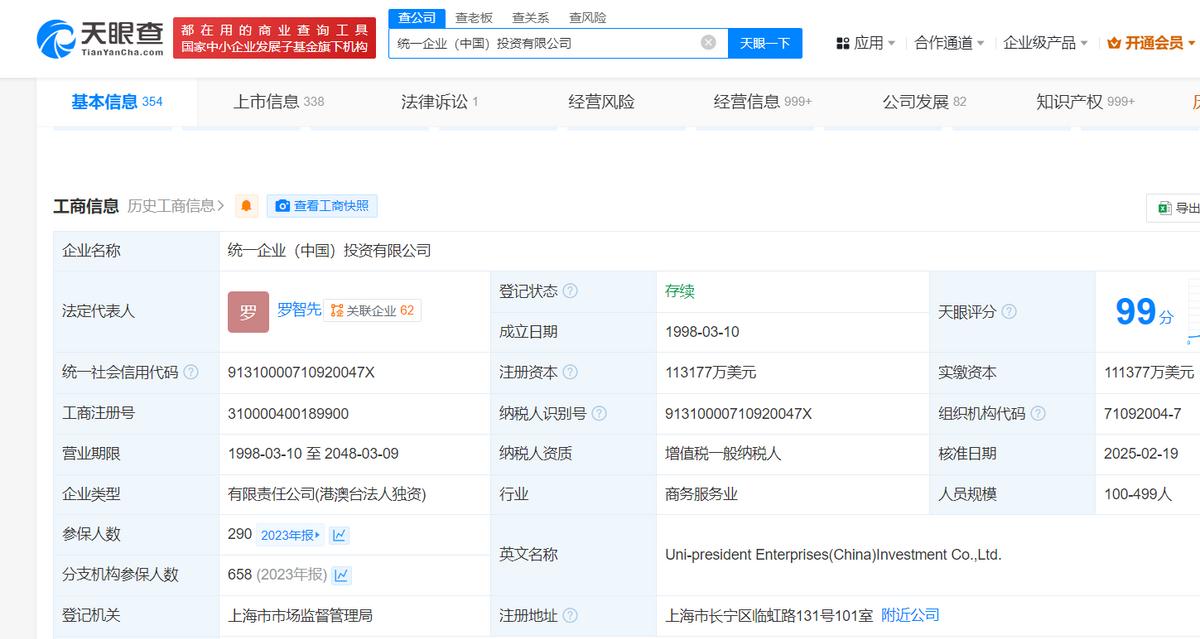Open the 附近公司 link
The height and width of the screenshot is (639, 1200).
[910, 615]
